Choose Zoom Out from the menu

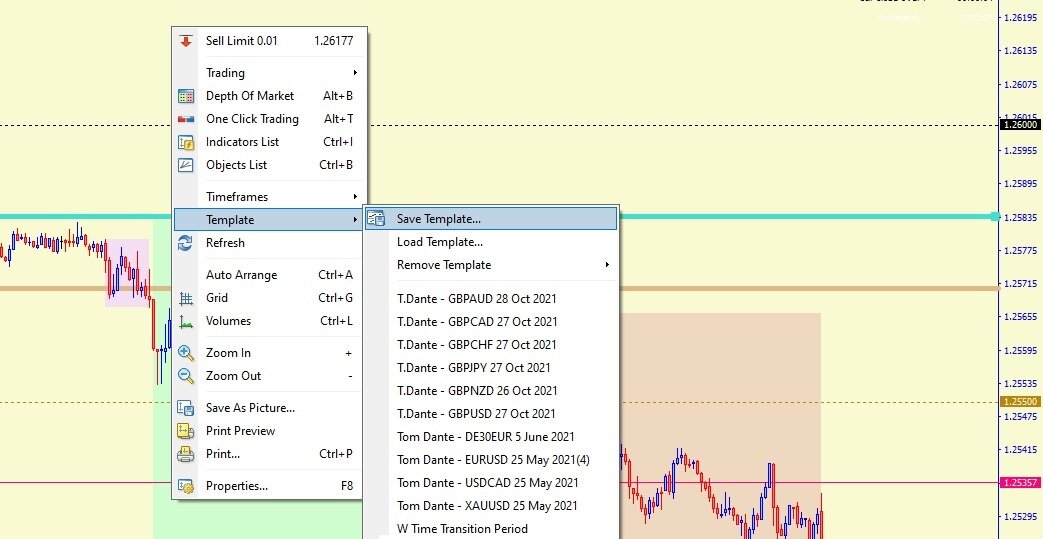click(x=269, y=376)
